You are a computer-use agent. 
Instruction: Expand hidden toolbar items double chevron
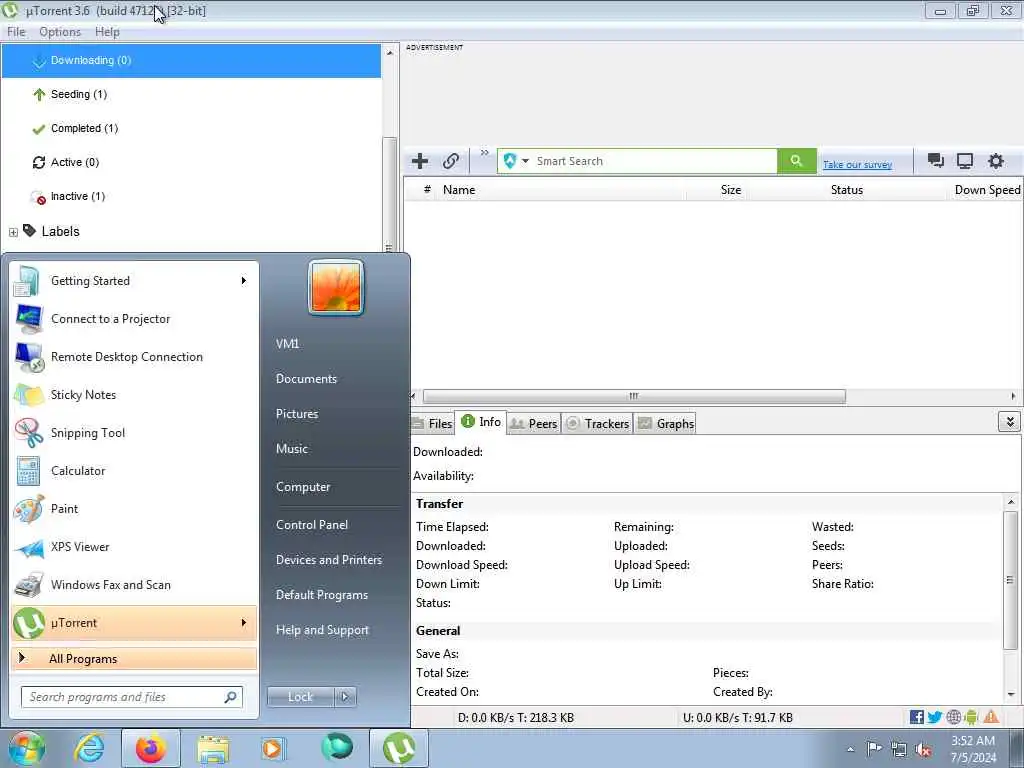[x=485, y=153]
